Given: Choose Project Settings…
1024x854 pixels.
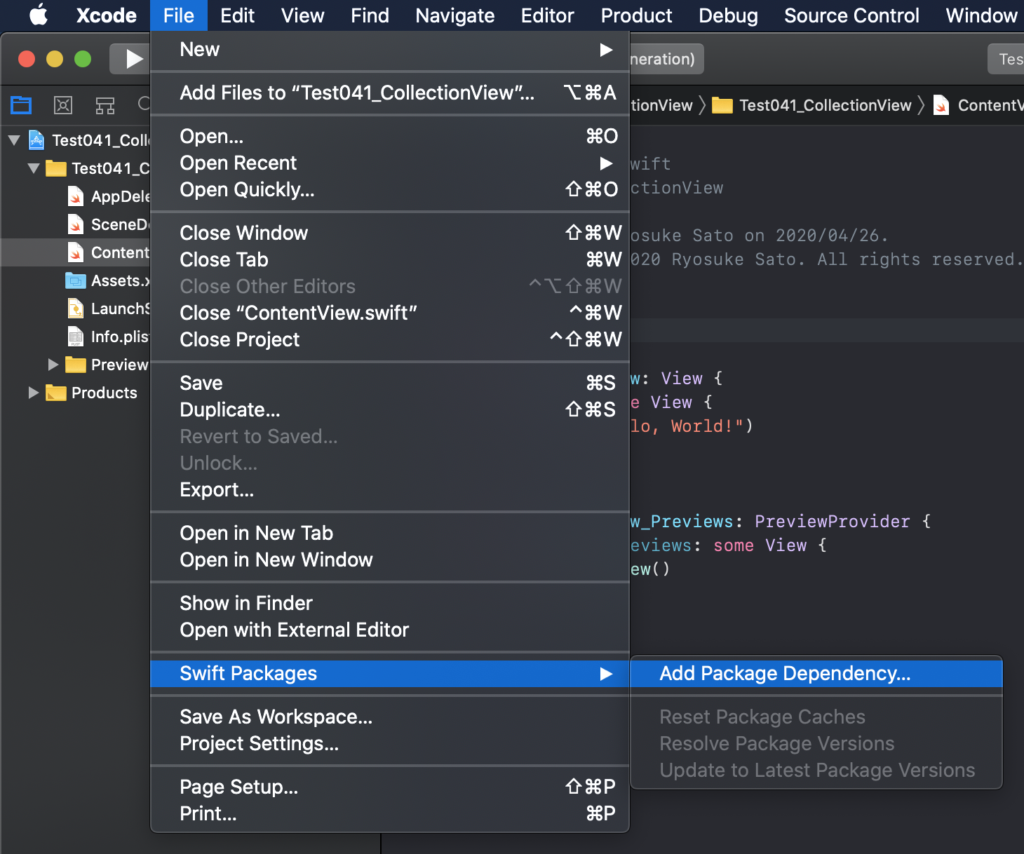Looking at the screenshot, I should click(390, 743).
